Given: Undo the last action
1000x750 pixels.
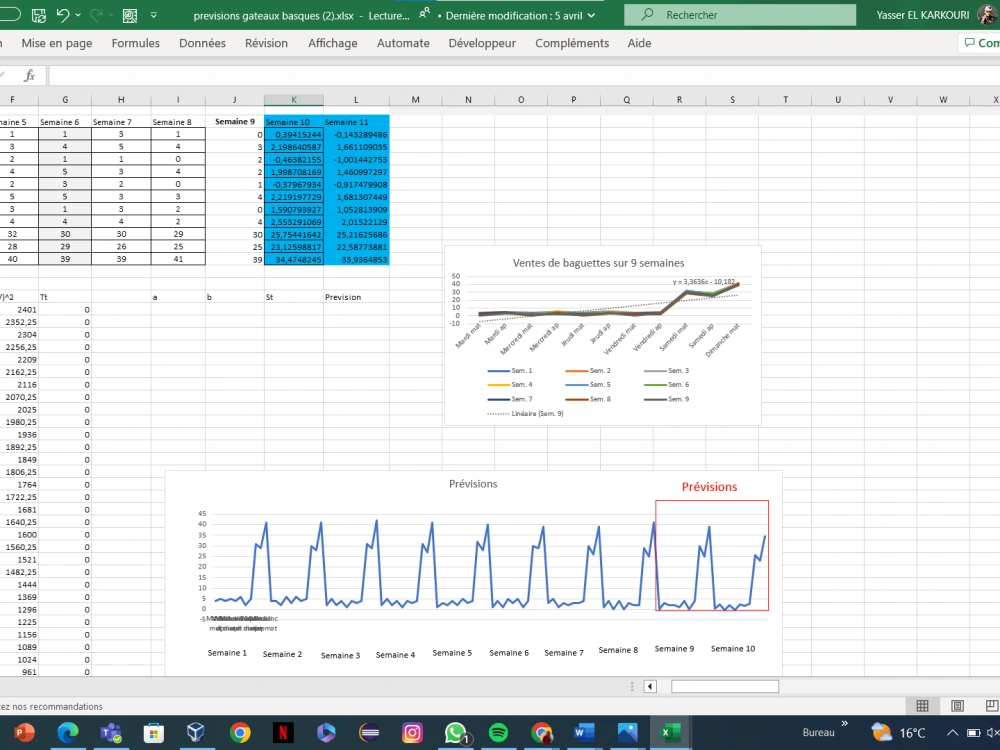Looking at the screenshot, I should tap(63, 14).
